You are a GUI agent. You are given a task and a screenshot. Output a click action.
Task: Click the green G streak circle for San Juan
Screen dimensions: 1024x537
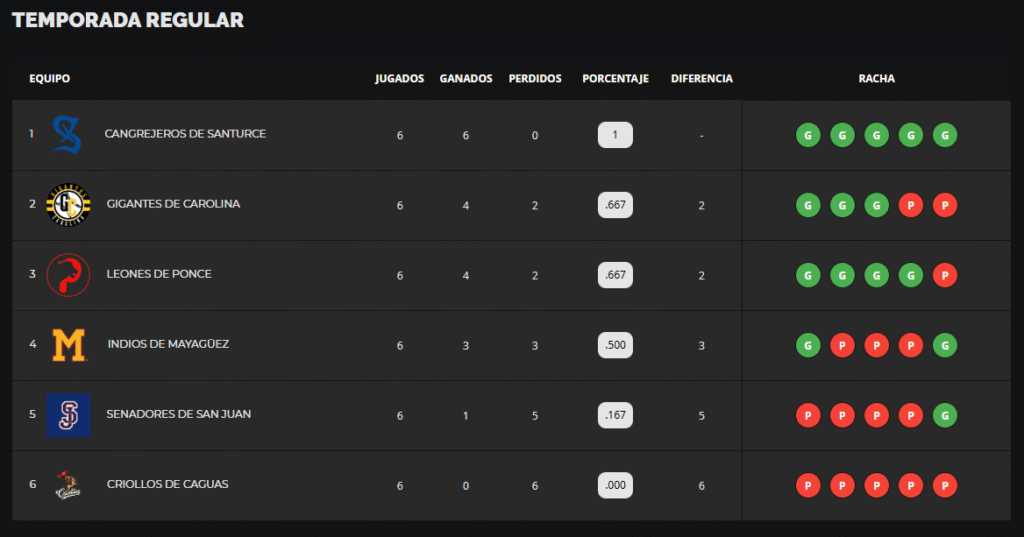(x=945, y=415)
